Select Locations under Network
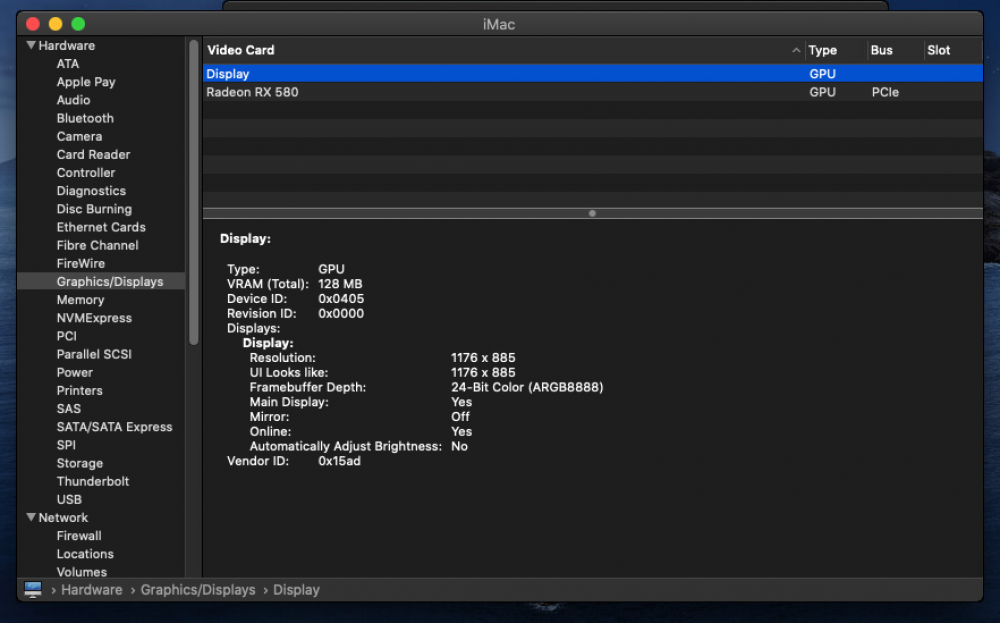The image size is (1000, 623). [85, 554]
